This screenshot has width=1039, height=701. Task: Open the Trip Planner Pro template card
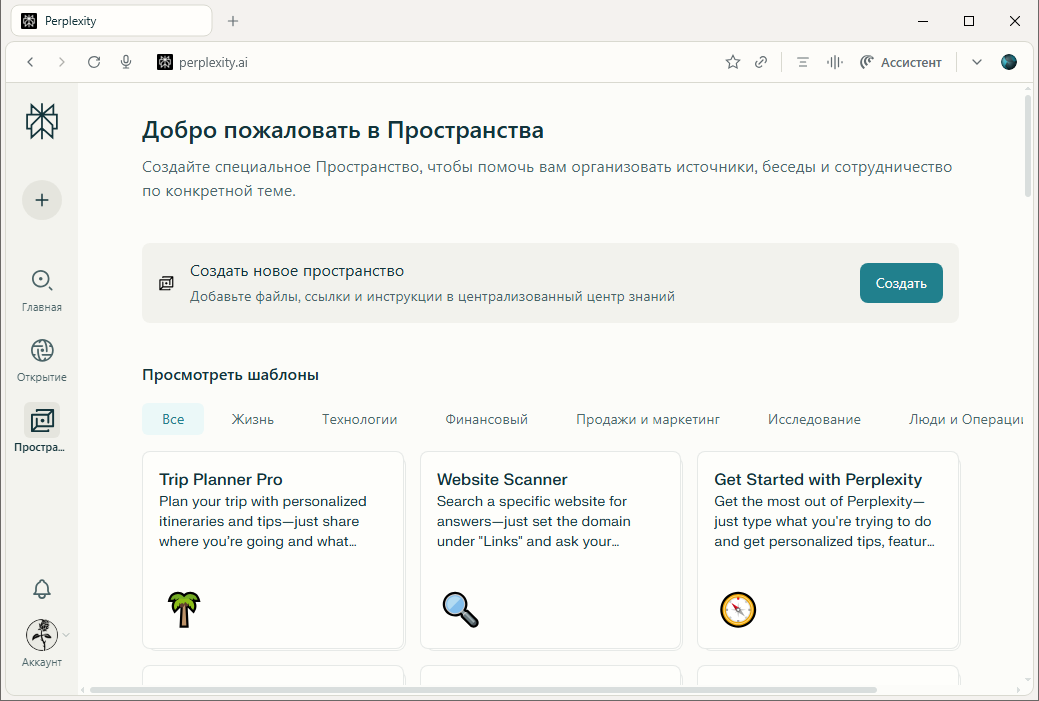point(273,549)
